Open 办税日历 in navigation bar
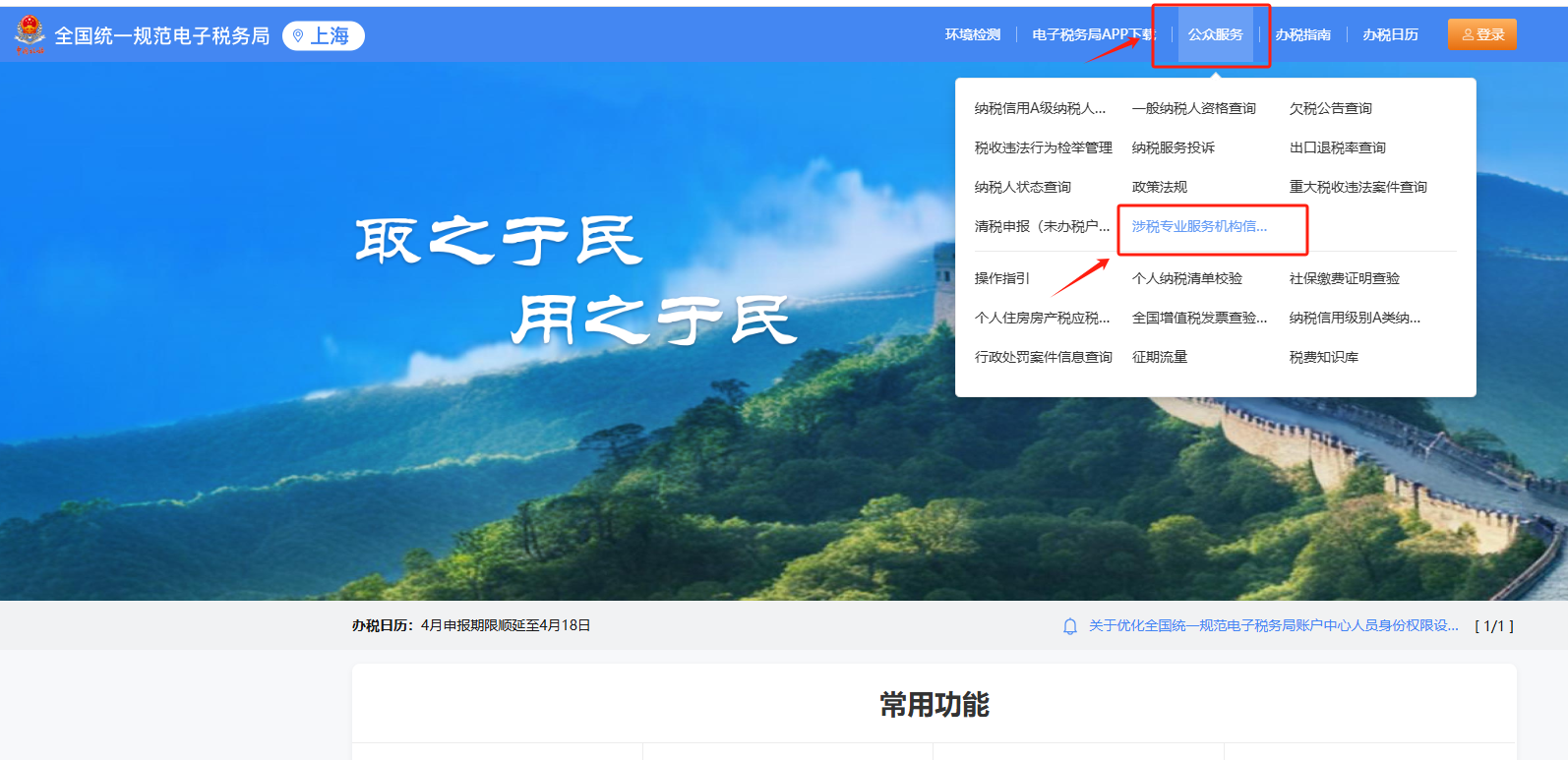Viewport: 1568px width, 760px height. pos(1390,34)
